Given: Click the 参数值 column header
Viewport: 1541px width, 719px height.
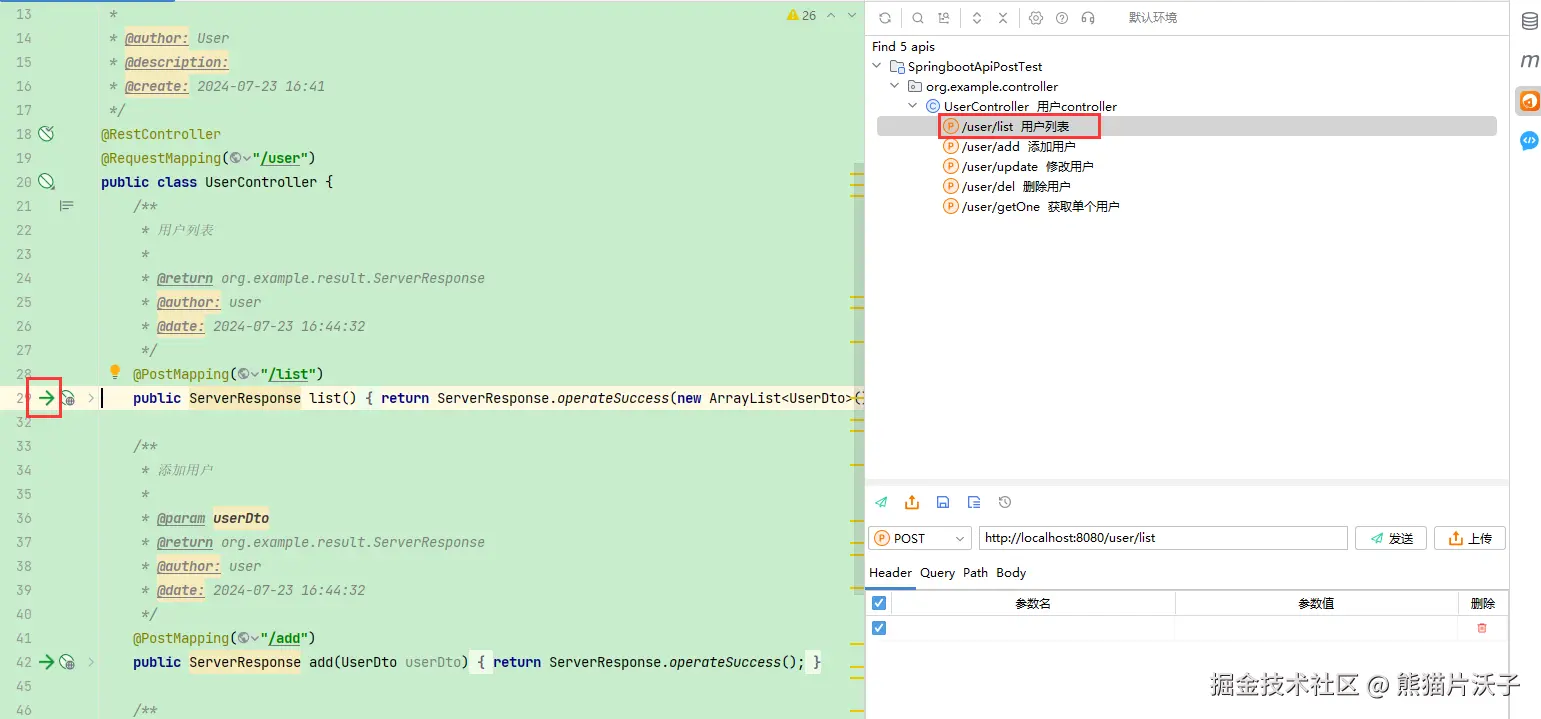Looking at the screenshot, I should (x=1316, y=604).
